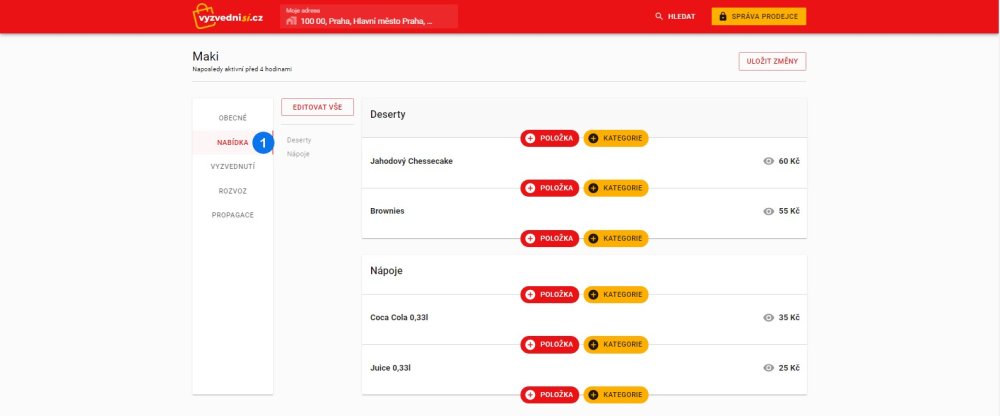
Task: Add Položka below Coca Cola 0,33l
Action: pyautogui.click(x=550, y=345)
